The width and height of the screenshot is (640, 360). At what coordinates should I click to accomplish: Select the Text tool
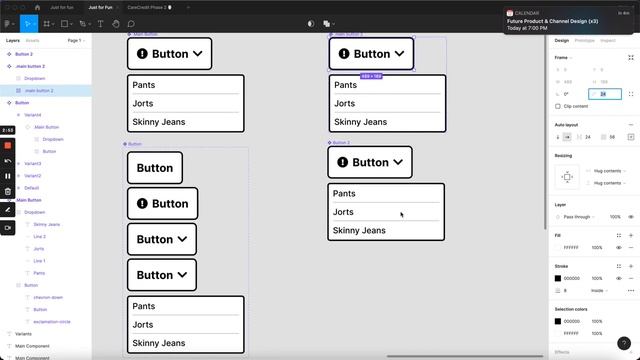100,24
